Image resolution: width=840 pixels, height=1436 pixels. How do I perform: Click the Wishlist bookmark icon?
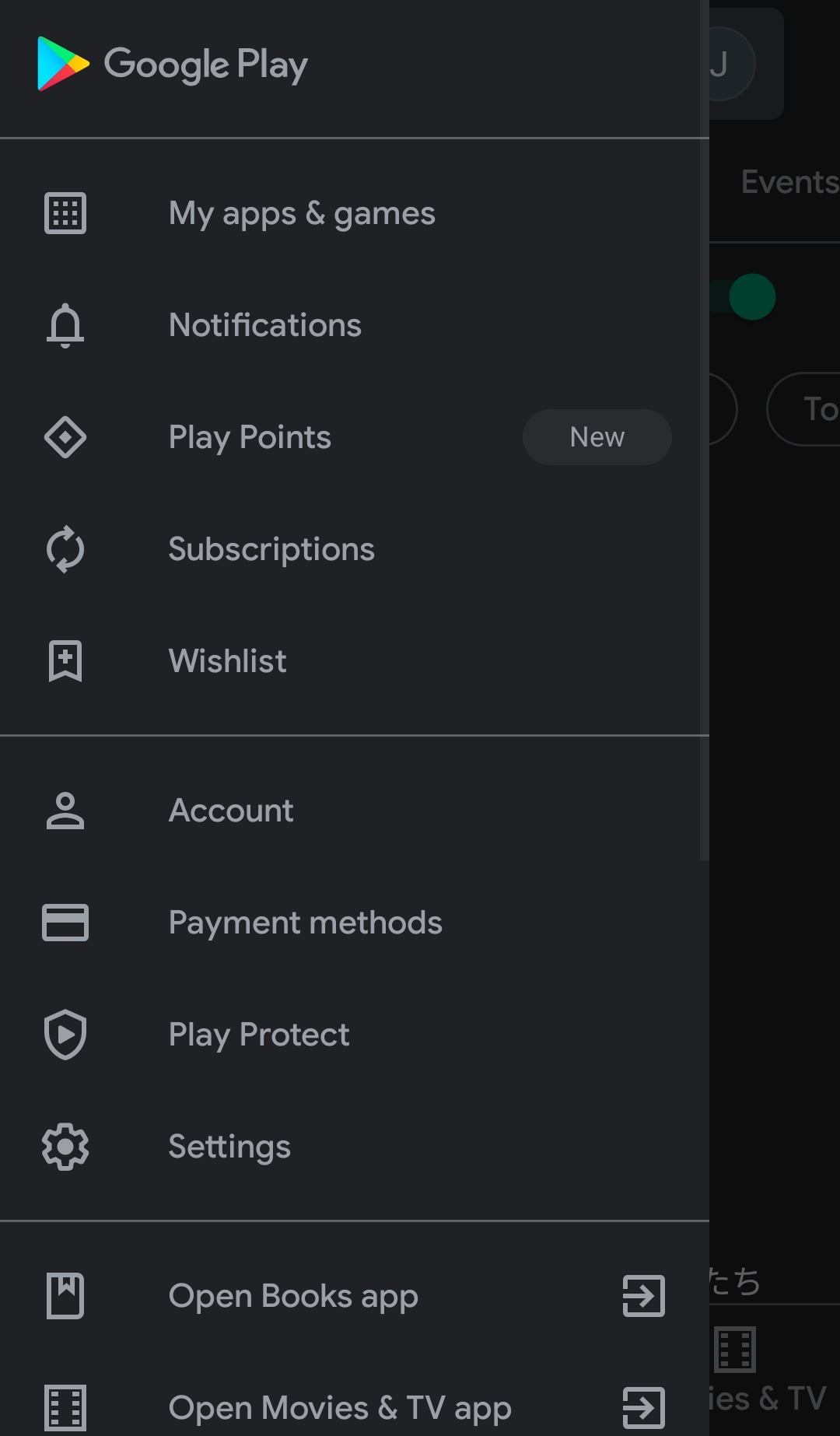click(x=65, y=661)
